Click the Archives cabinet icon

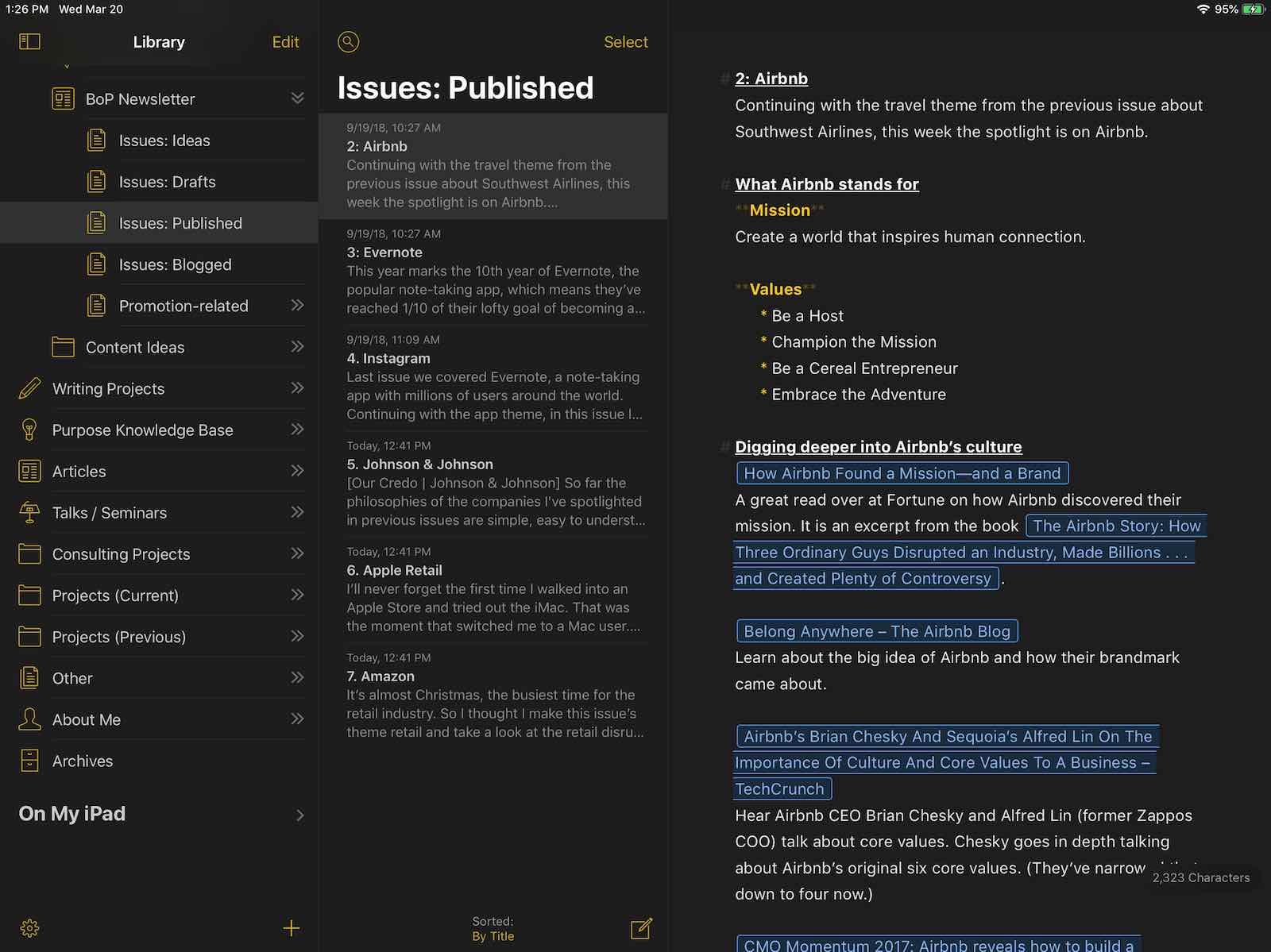click(29, 761)
